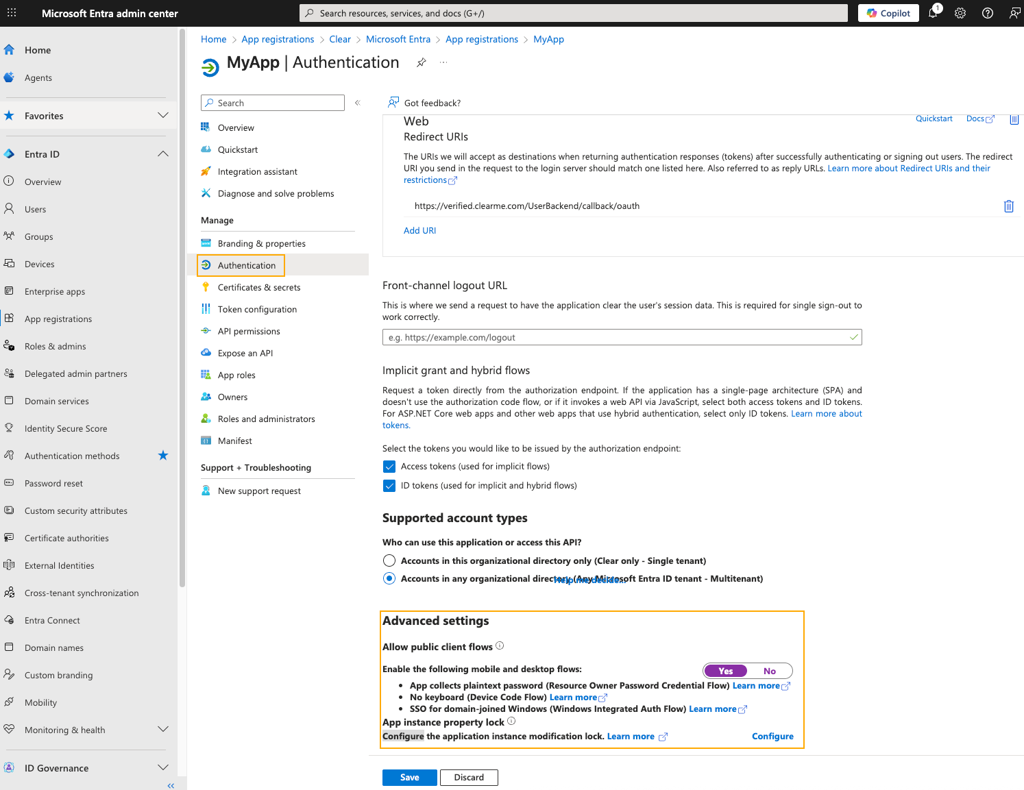Click Add URI link

point(420,230)
